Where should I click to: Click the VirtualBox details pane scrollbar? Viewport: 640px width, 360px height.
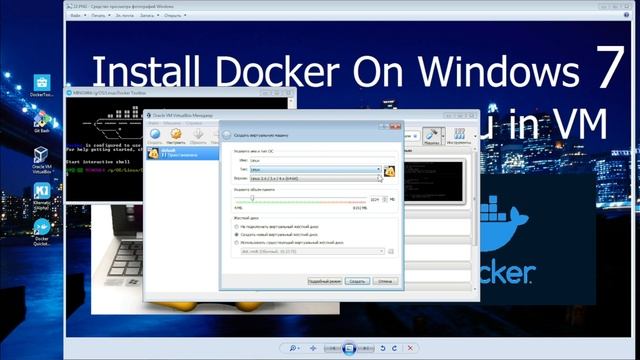coord(474,199)
